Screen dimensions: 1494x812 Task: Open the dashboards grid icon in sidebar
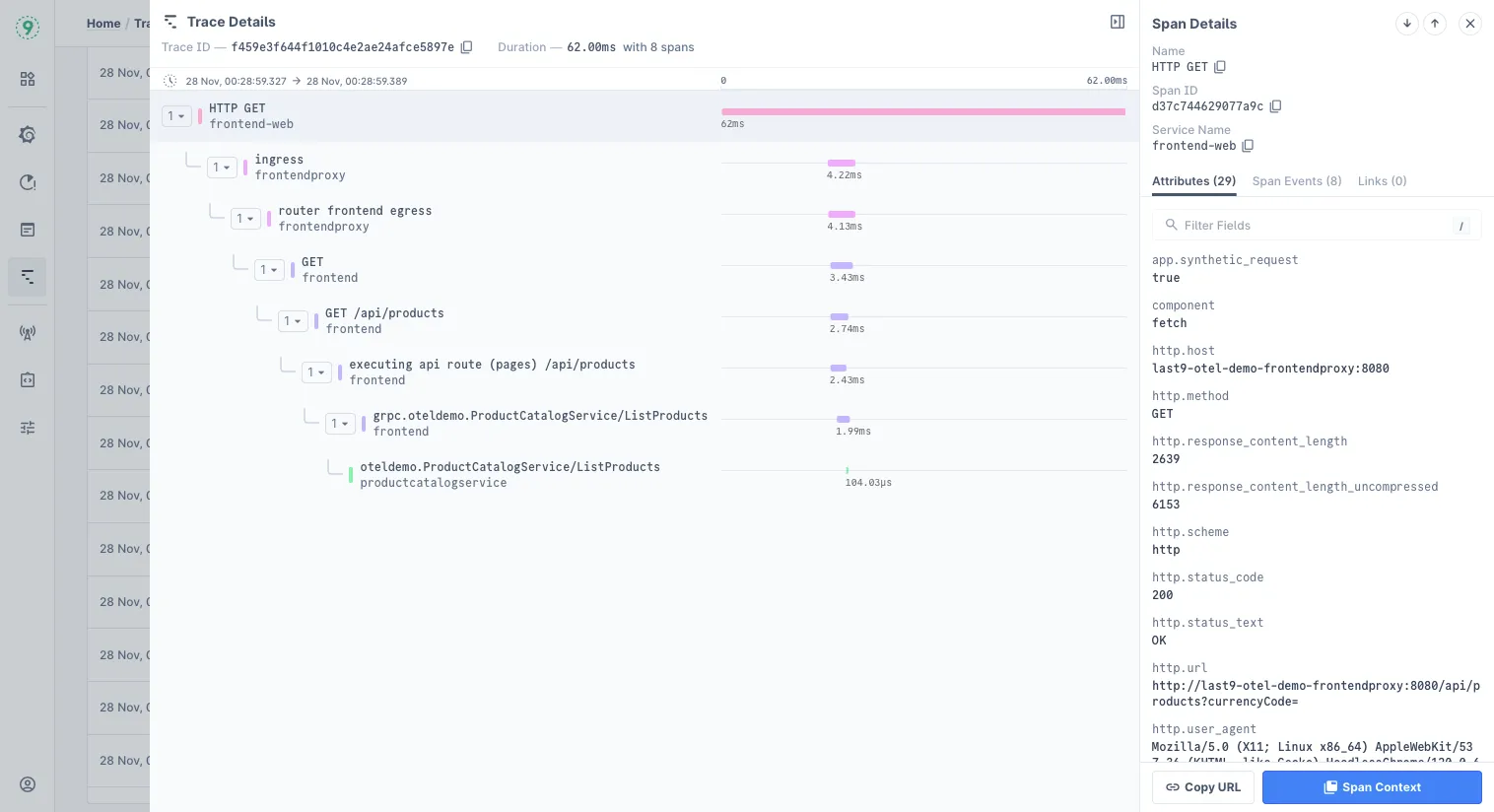(28, 79)
